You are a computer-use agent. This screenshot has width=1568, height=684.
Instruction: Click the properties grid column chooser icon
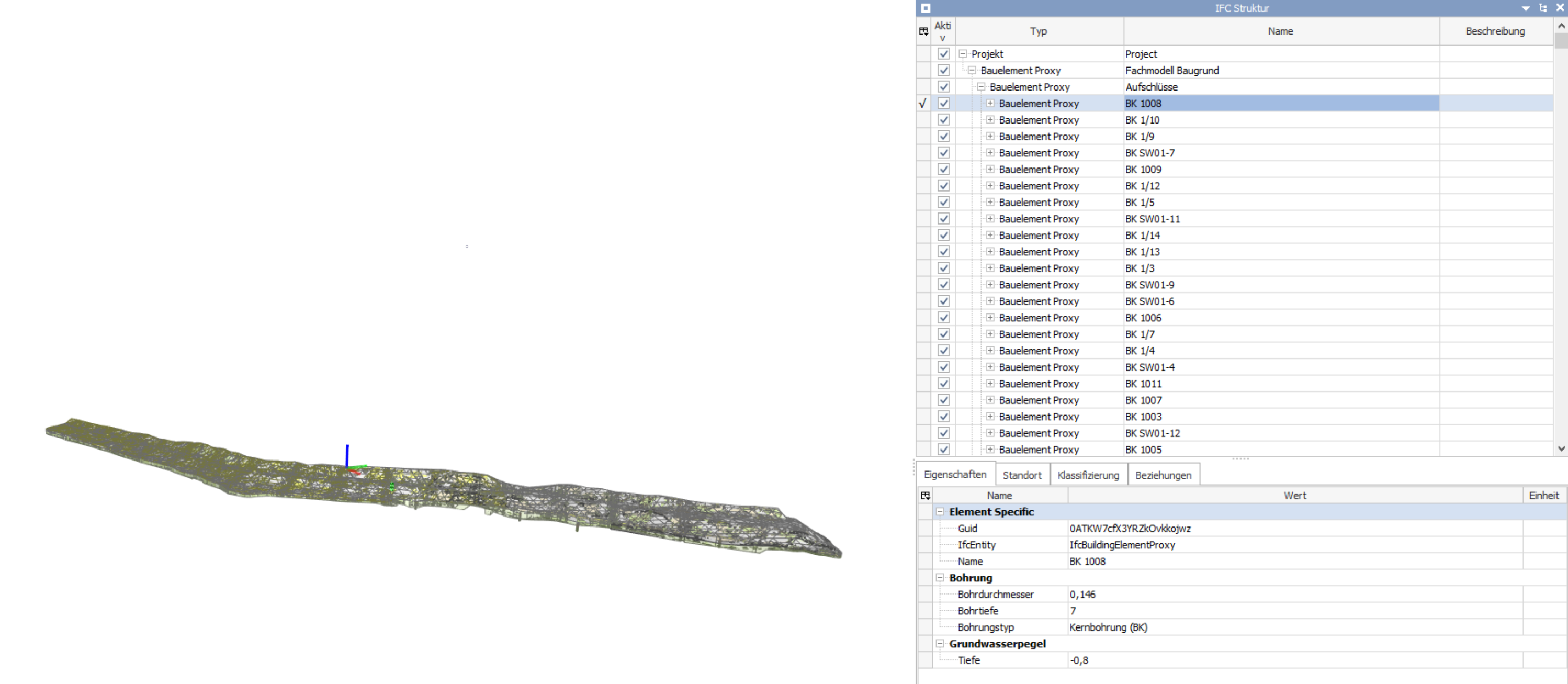coord(925,495)
